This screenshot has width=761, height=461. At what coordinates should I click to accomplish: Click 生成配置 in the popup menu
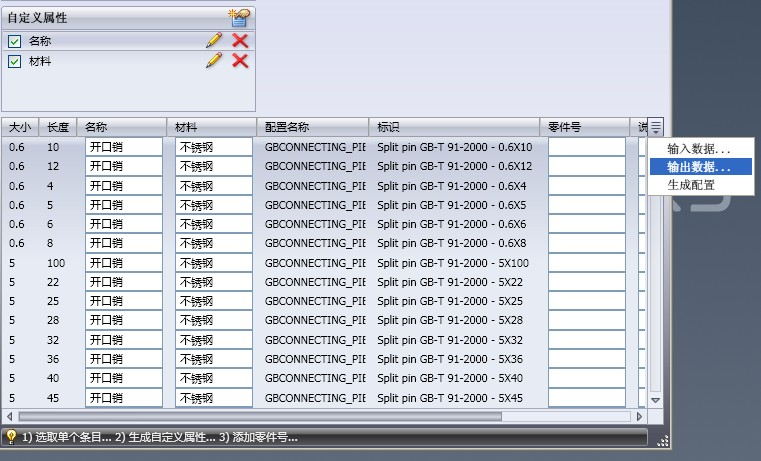click(x=691, y=185)
